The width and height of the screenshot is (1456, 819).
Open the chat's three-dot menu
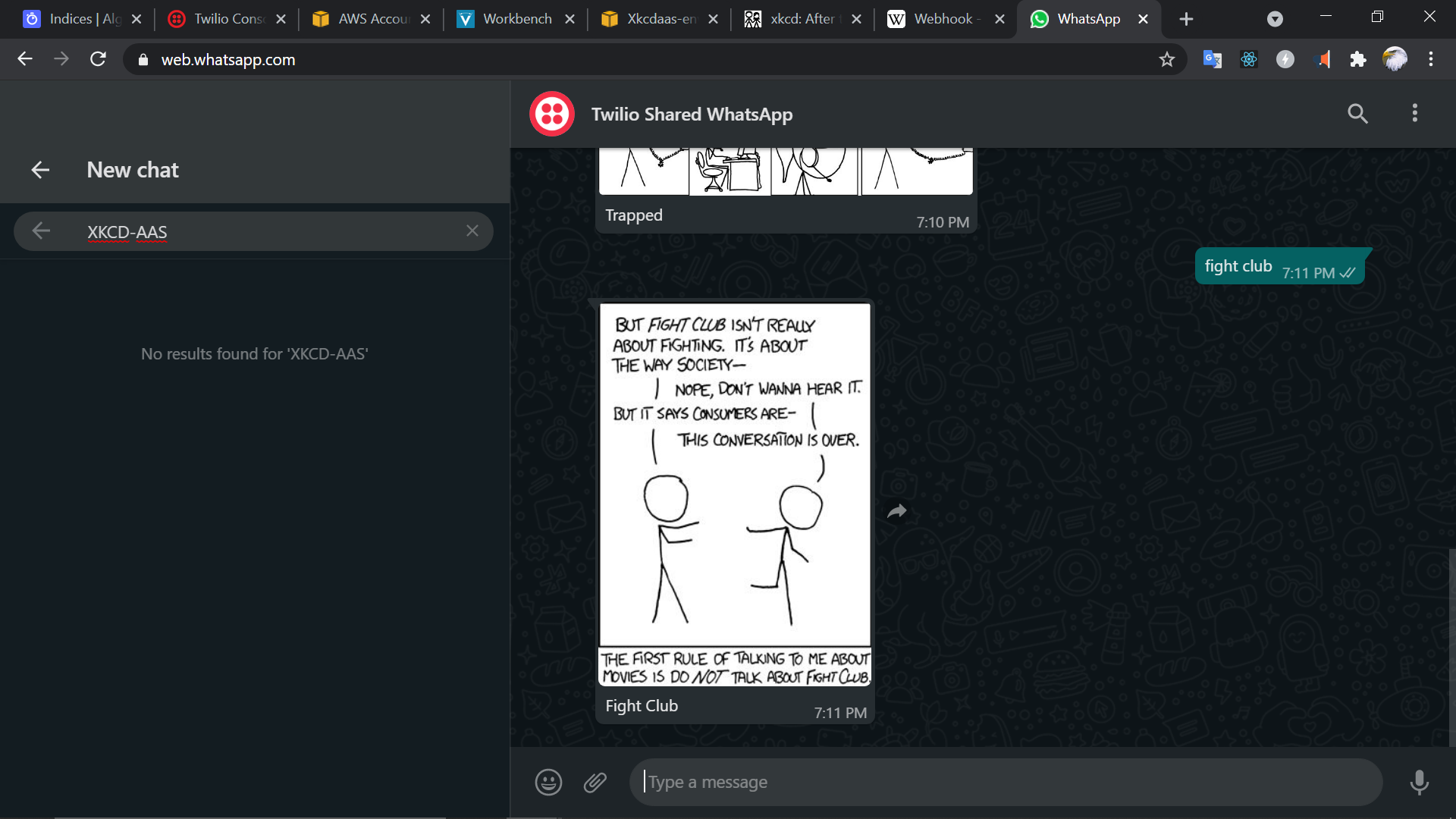point(1414,114)
